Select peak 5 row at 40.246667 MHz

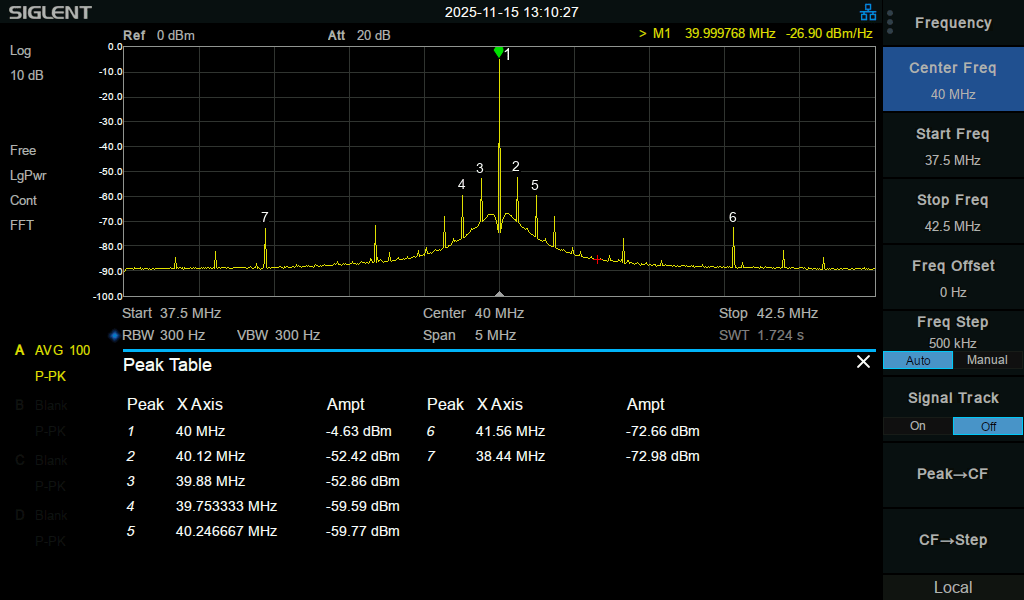(263, 531)
